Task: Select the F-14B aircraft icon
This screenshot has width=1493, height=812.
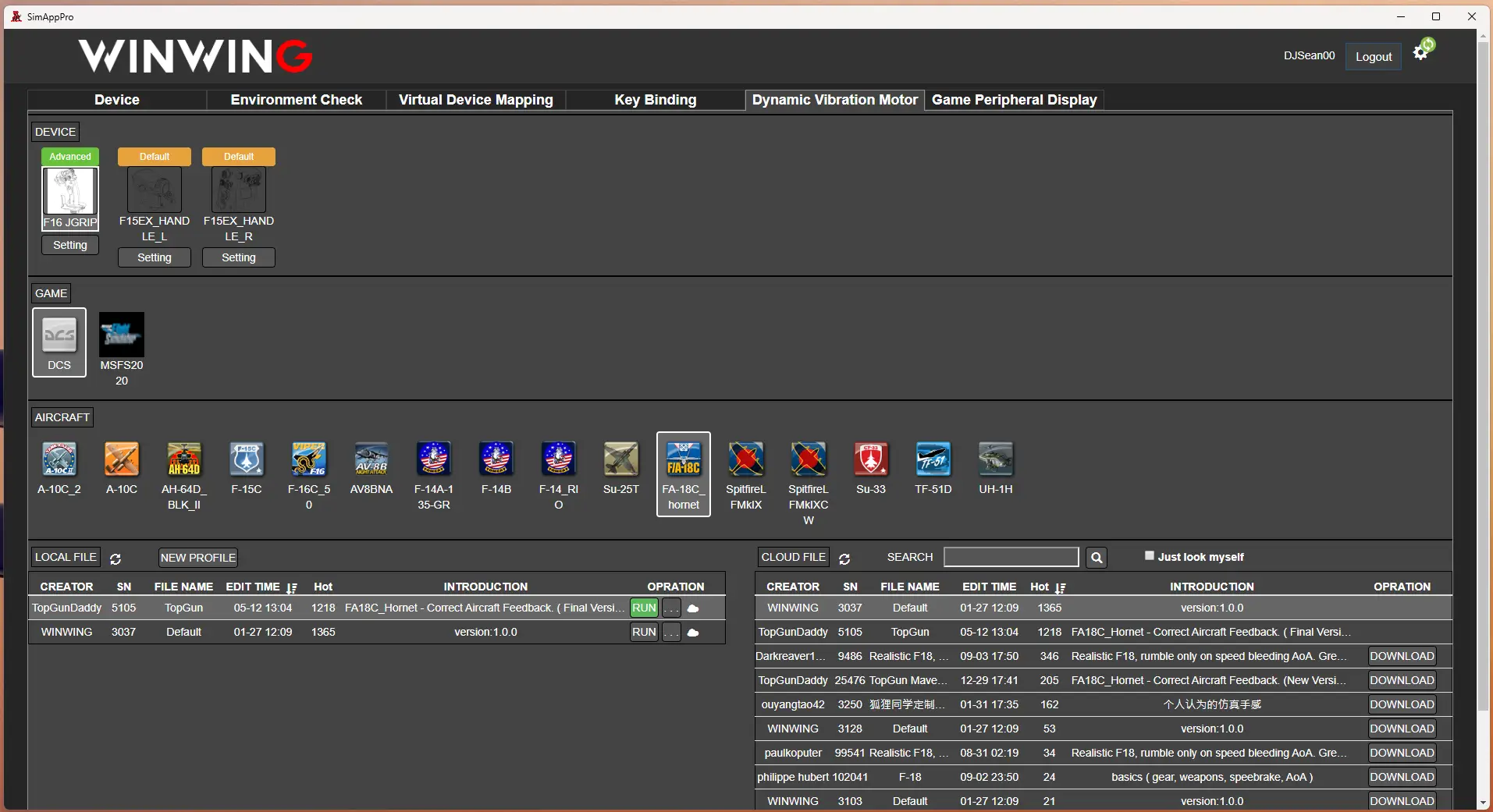Action: [x=496, y=459]
